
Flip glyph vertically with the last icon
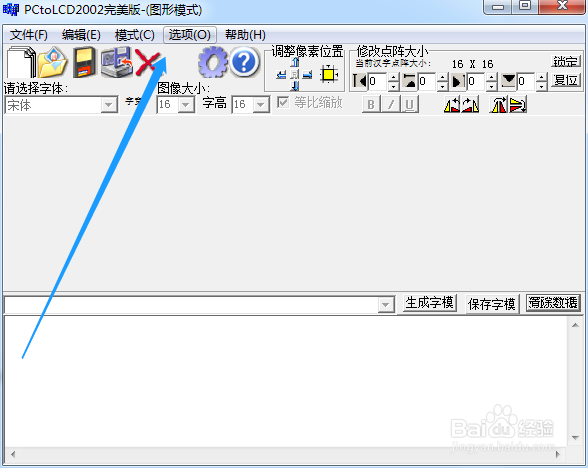[x=518, y=104]
